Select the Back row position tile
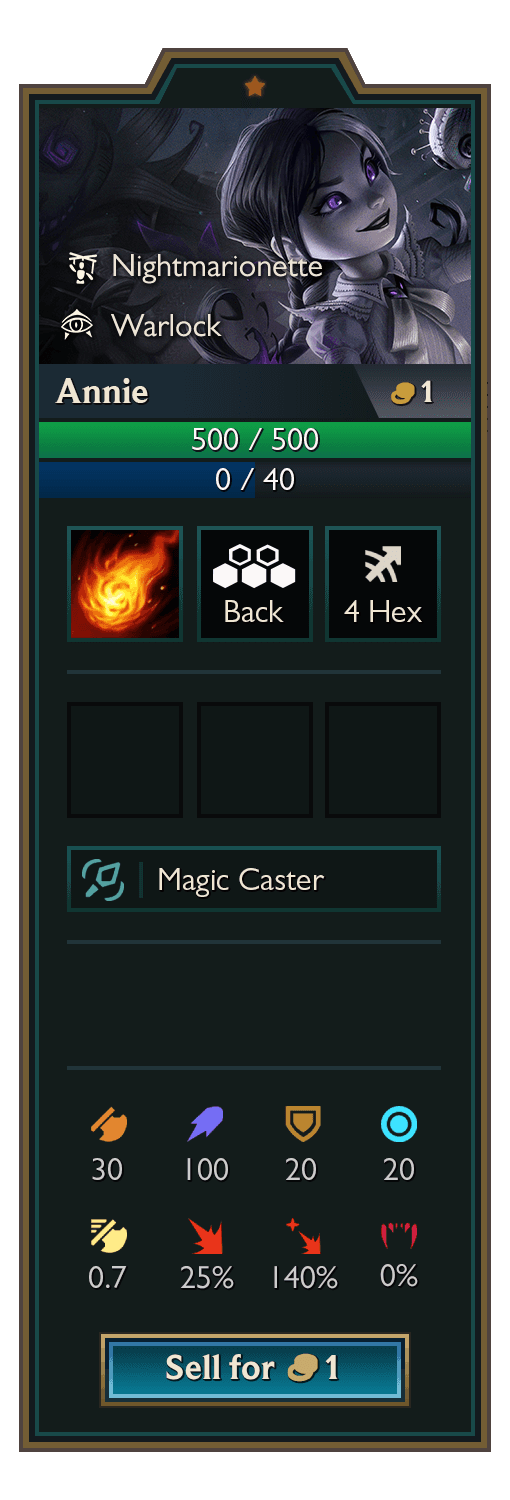This screenshot has height=1500, width=510. point(255,584)
